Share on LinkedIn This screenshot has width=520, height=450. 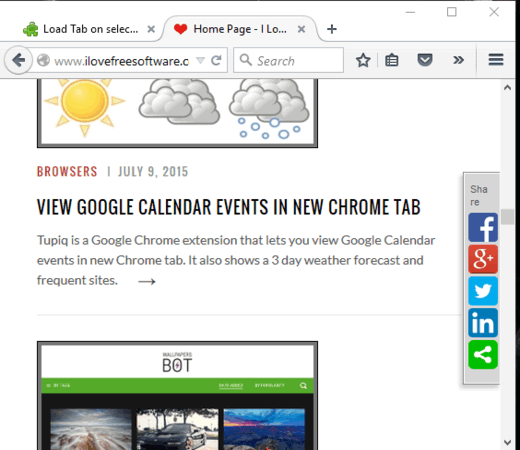[483, 323]
